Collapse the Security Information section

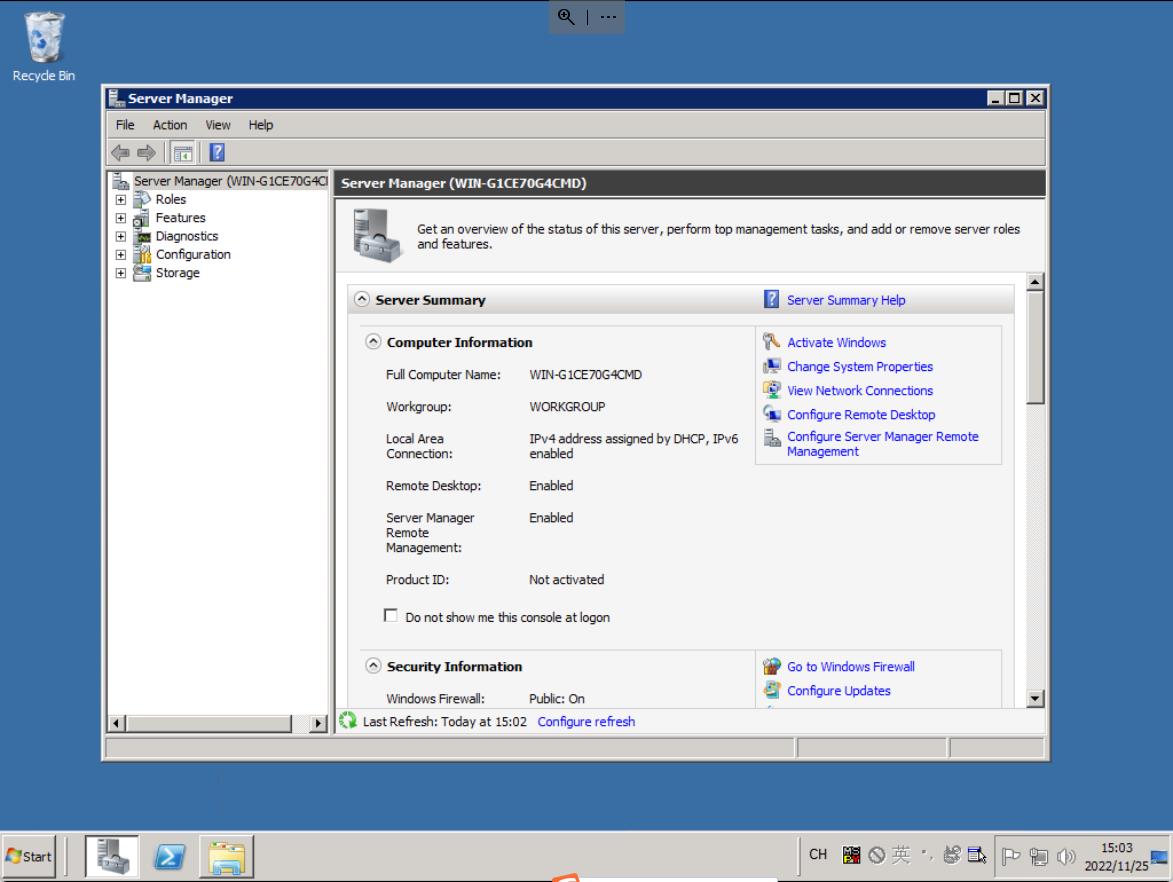point(373,666)
